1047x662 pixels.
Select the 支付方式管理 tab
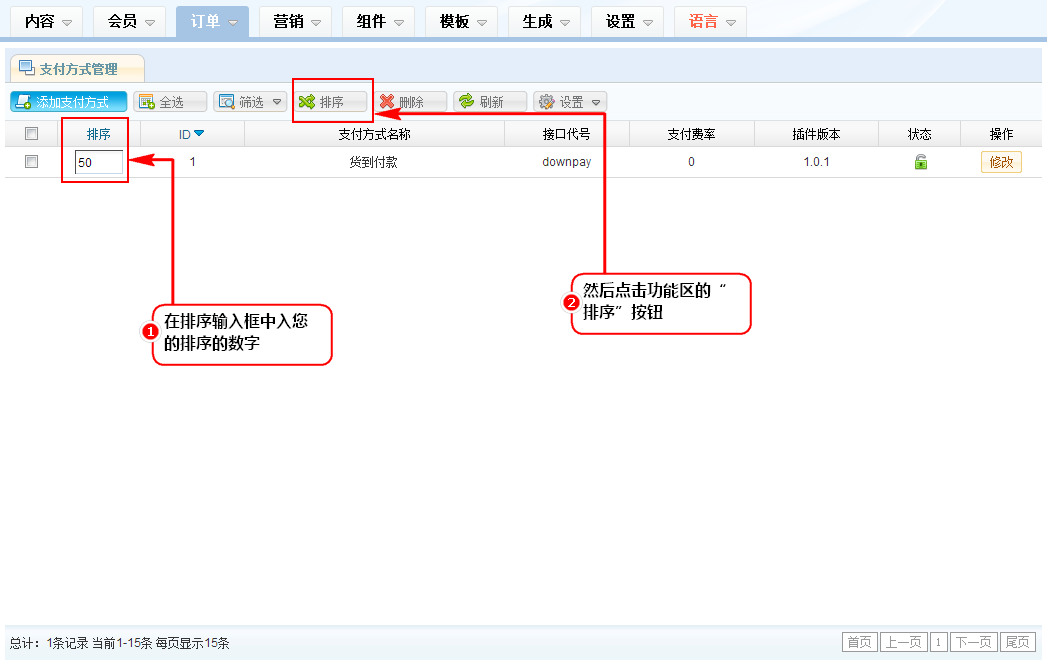tap(77, 69)
